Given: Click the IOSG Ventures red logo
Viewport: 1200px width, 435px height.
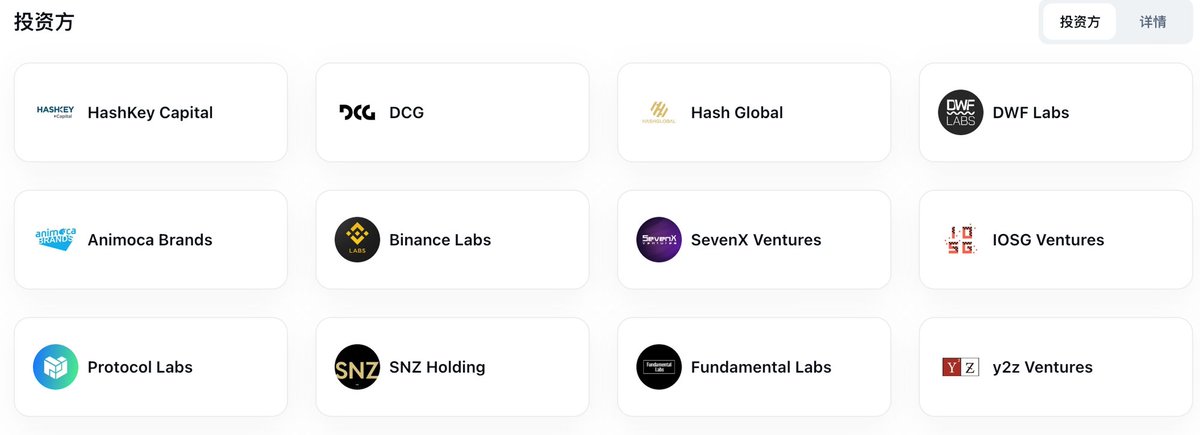Looking at the screenshot, I should pyautogui.click(x=961, y=240).
